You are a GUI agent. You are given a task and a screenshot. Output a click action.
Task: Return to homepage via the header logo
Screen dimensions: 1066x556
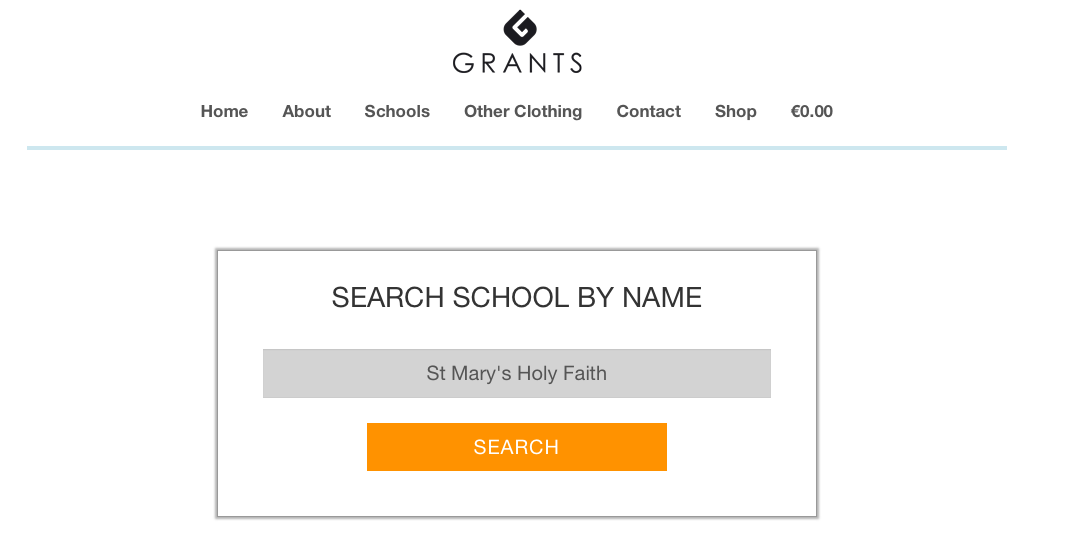pos(517,41)
